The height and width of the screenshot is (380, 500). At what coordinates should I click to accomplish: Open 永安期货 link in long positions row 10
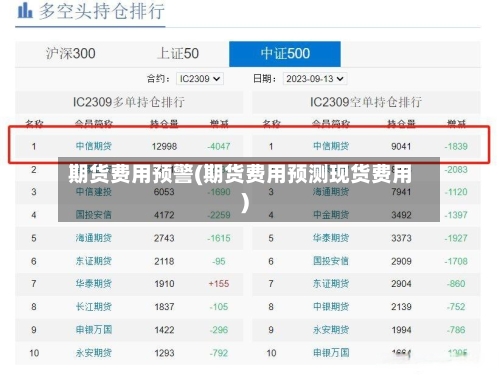(94, 353)
